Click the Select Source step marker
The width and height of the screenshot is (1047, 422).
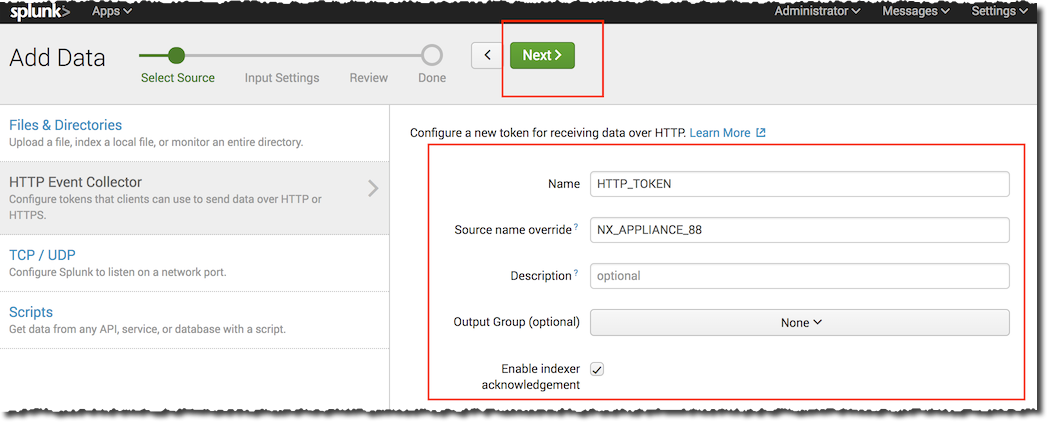pos(176,55)
